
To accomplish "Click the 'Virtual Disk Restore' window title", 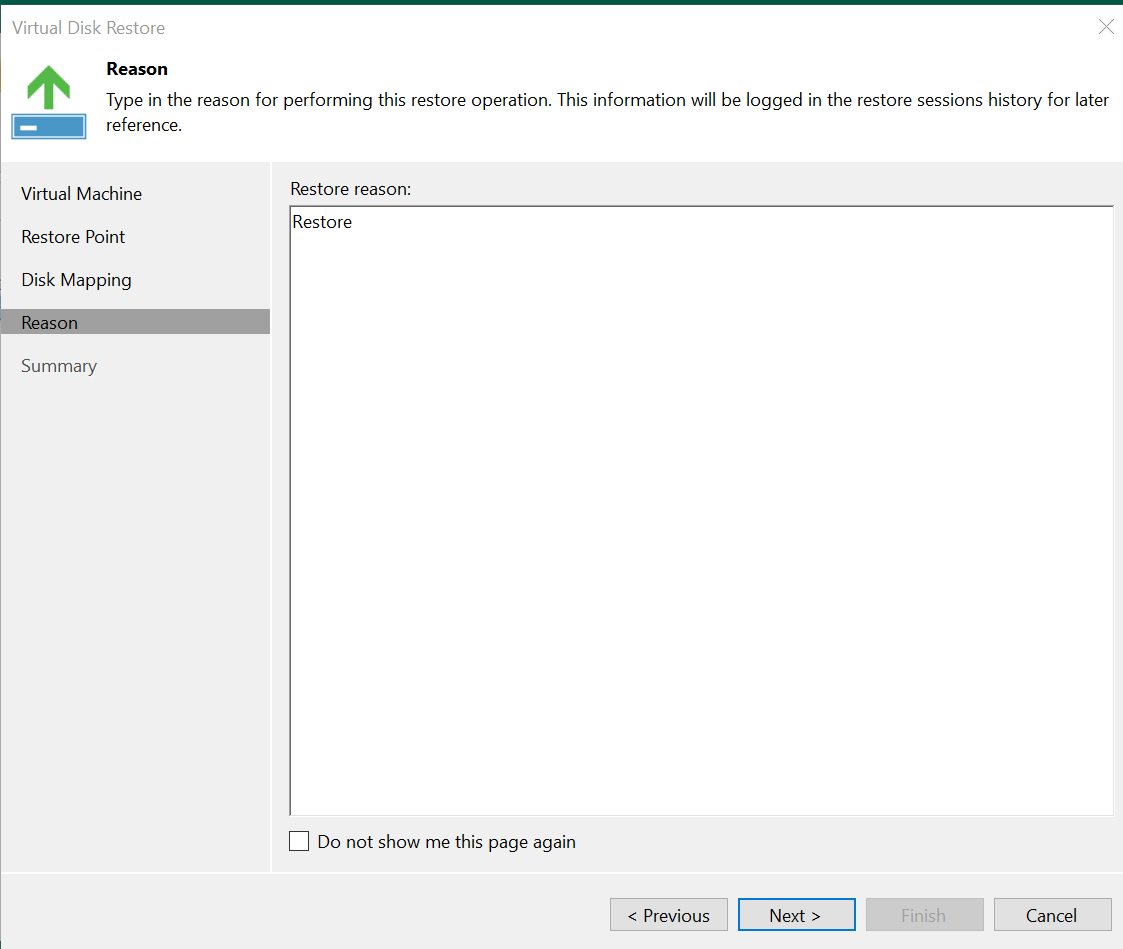I will [x=88, y=28].
